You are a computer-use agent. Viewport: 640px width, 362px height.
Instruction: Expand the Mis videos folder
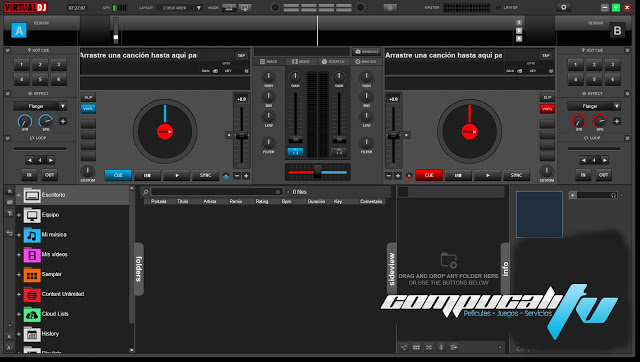pos(19,255)
